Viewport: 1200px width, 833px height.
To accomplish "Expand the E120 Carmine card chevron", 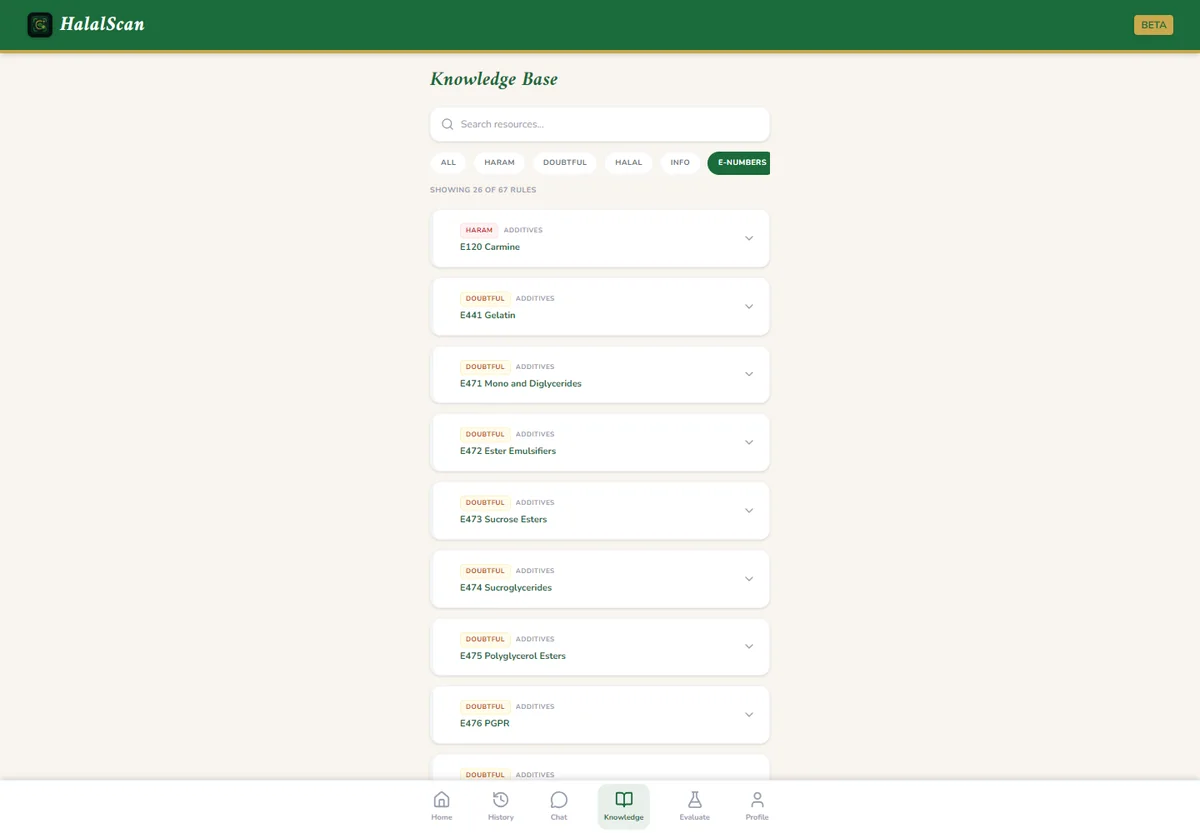I will 749,238.
